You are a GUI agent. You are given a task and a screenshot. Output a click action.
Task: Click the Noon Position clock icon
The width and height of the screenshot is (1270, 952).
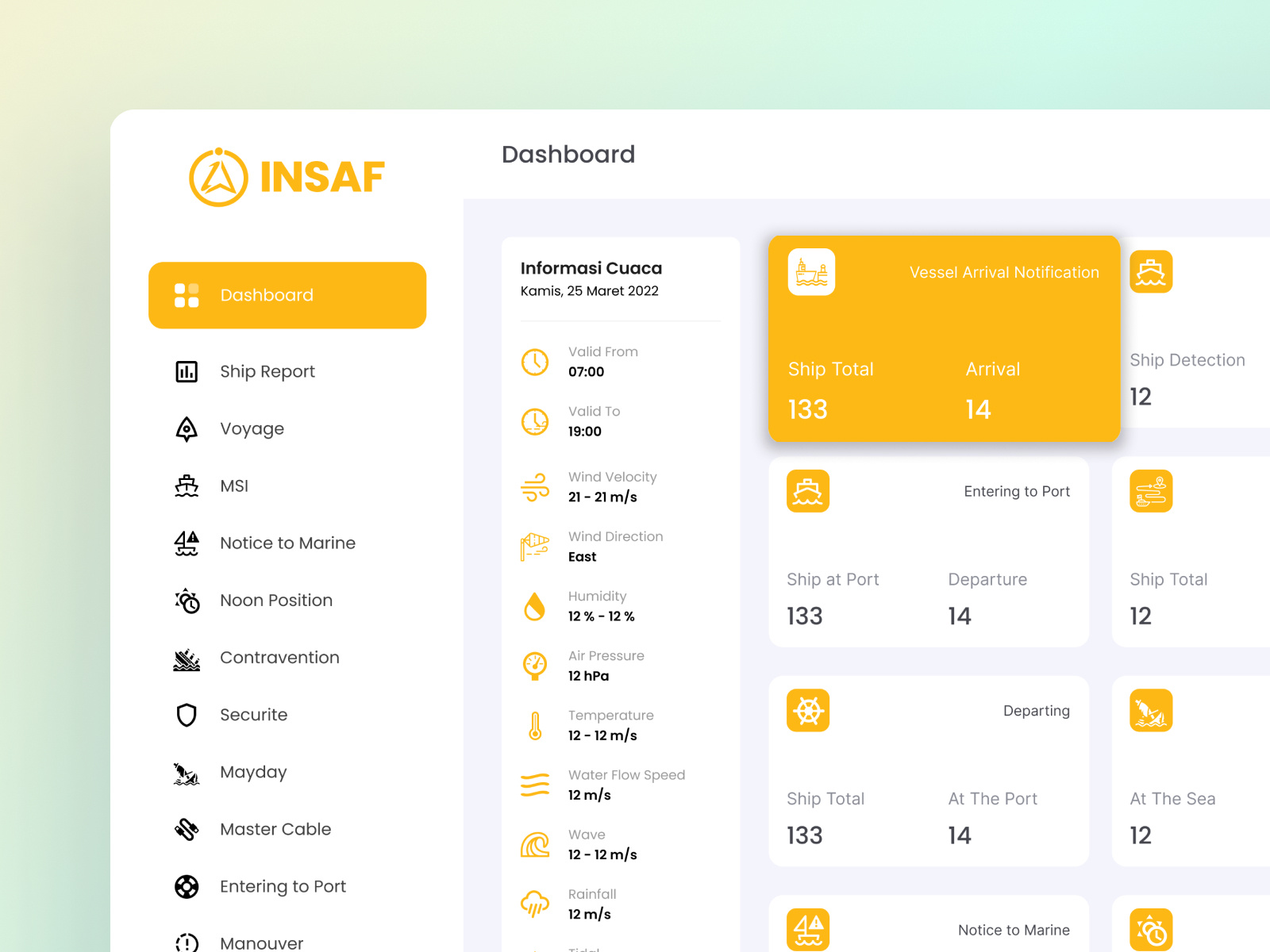[x=187, y=601]
